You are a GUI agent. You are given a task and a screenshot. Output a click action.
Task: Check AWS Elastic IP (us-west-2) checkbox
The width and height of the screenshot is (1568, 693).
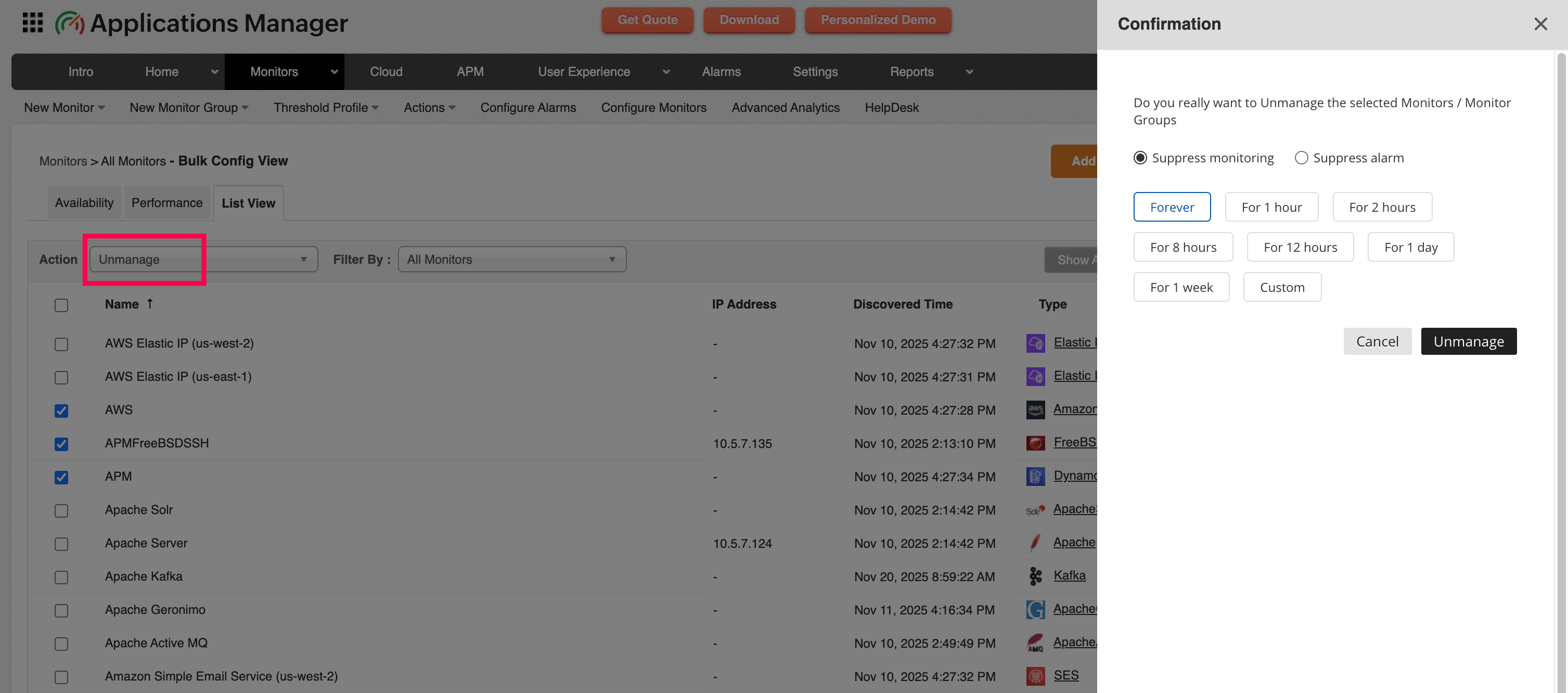pyautogui.click(x=61, y=344)
